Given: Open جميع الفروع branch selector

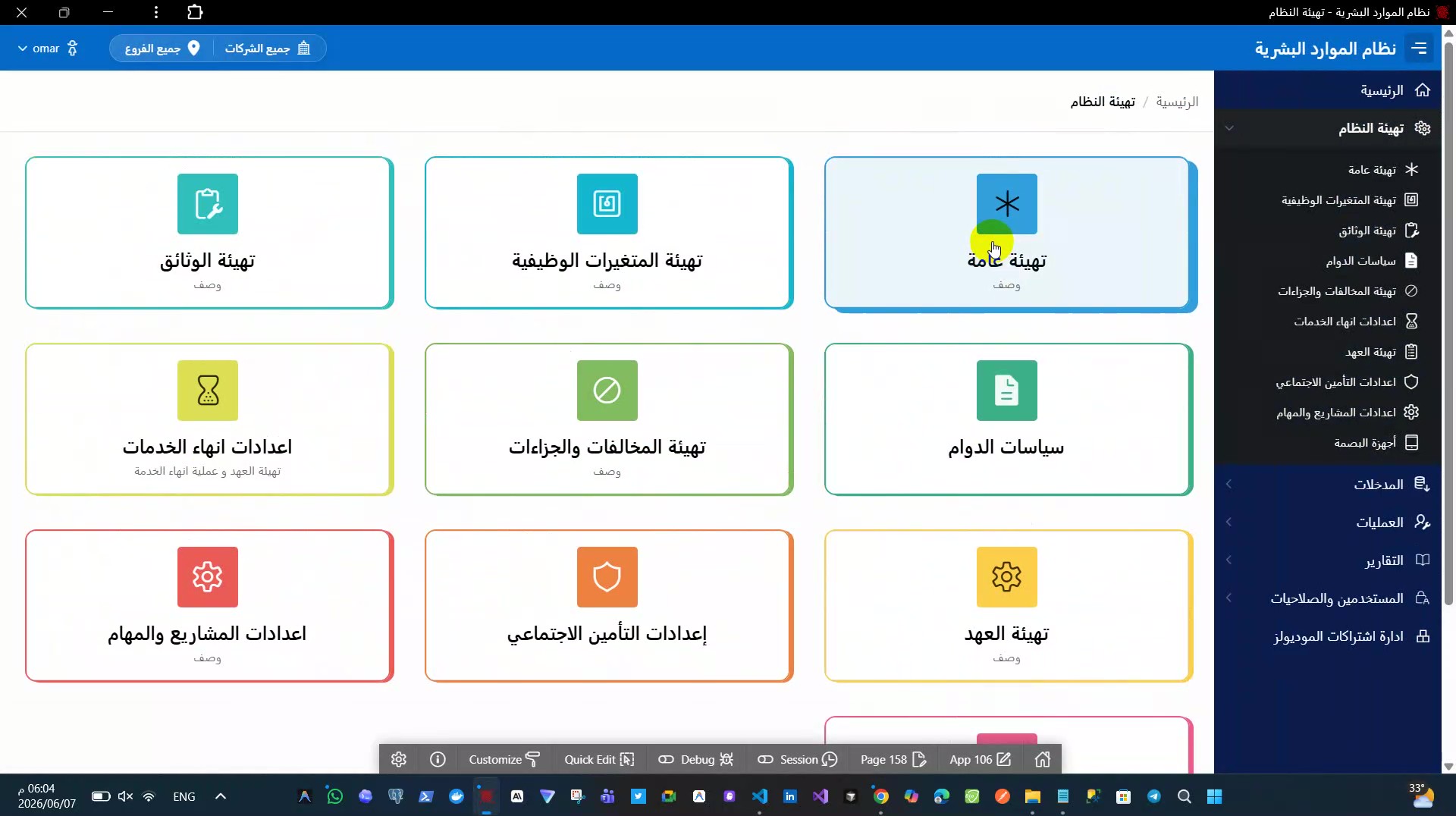Looking at the screenshot, I should click(162, 49).
